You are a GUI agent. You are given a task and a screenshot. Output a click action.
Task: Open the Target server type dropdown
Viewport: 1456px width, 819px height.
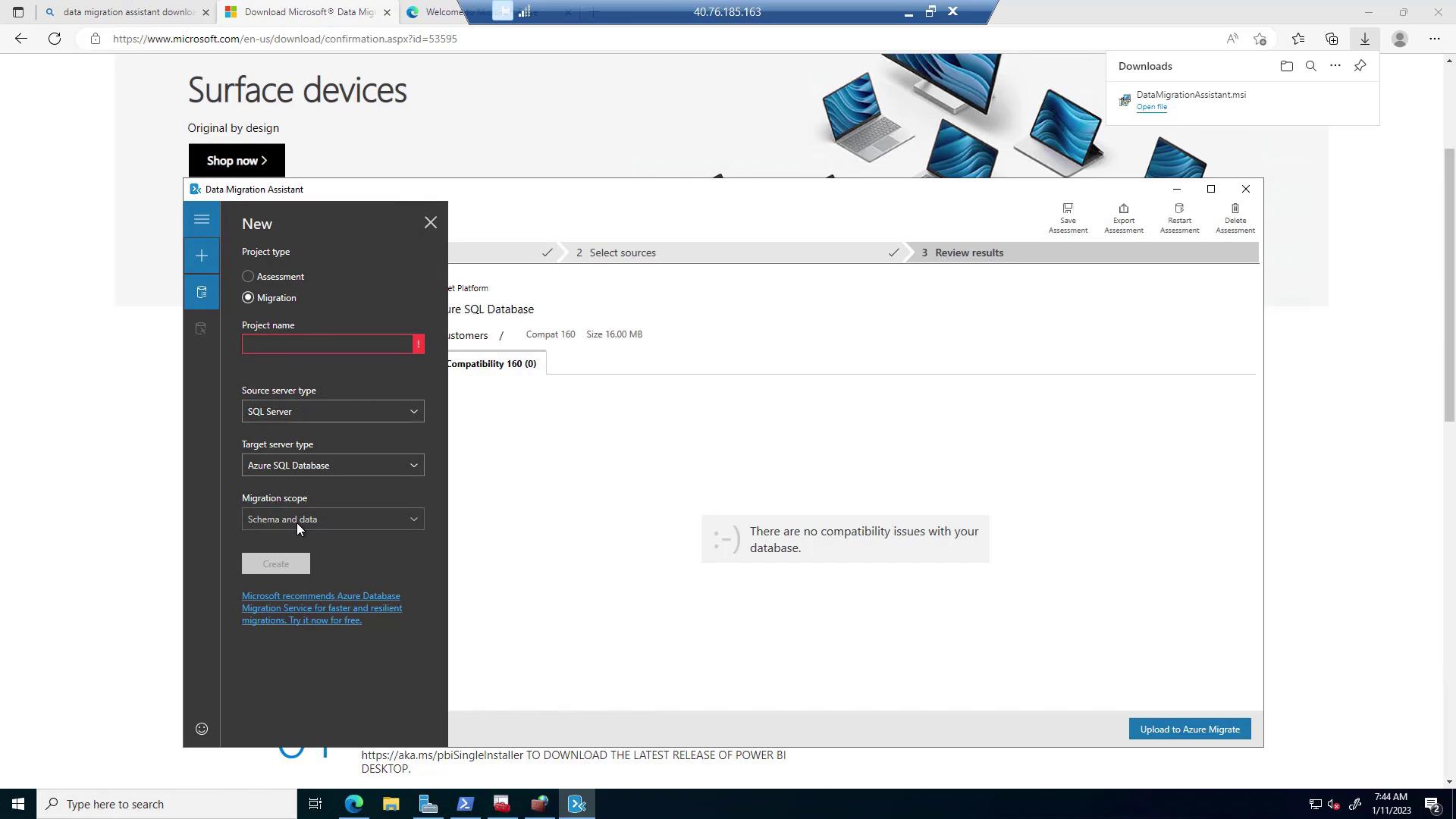pyautogui.click(x=333, y=466)
